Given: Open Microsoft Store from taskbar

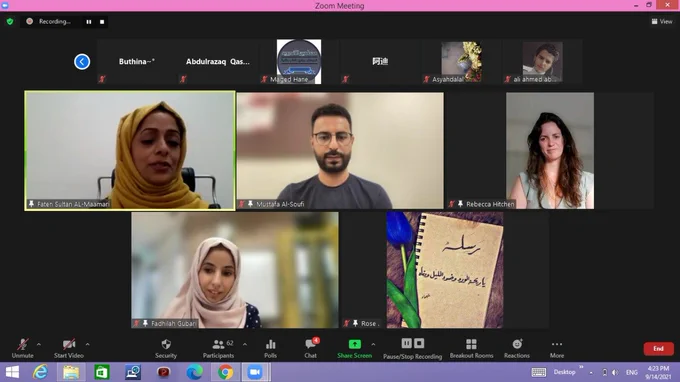Looking at the screenshot, I should 102,372.
